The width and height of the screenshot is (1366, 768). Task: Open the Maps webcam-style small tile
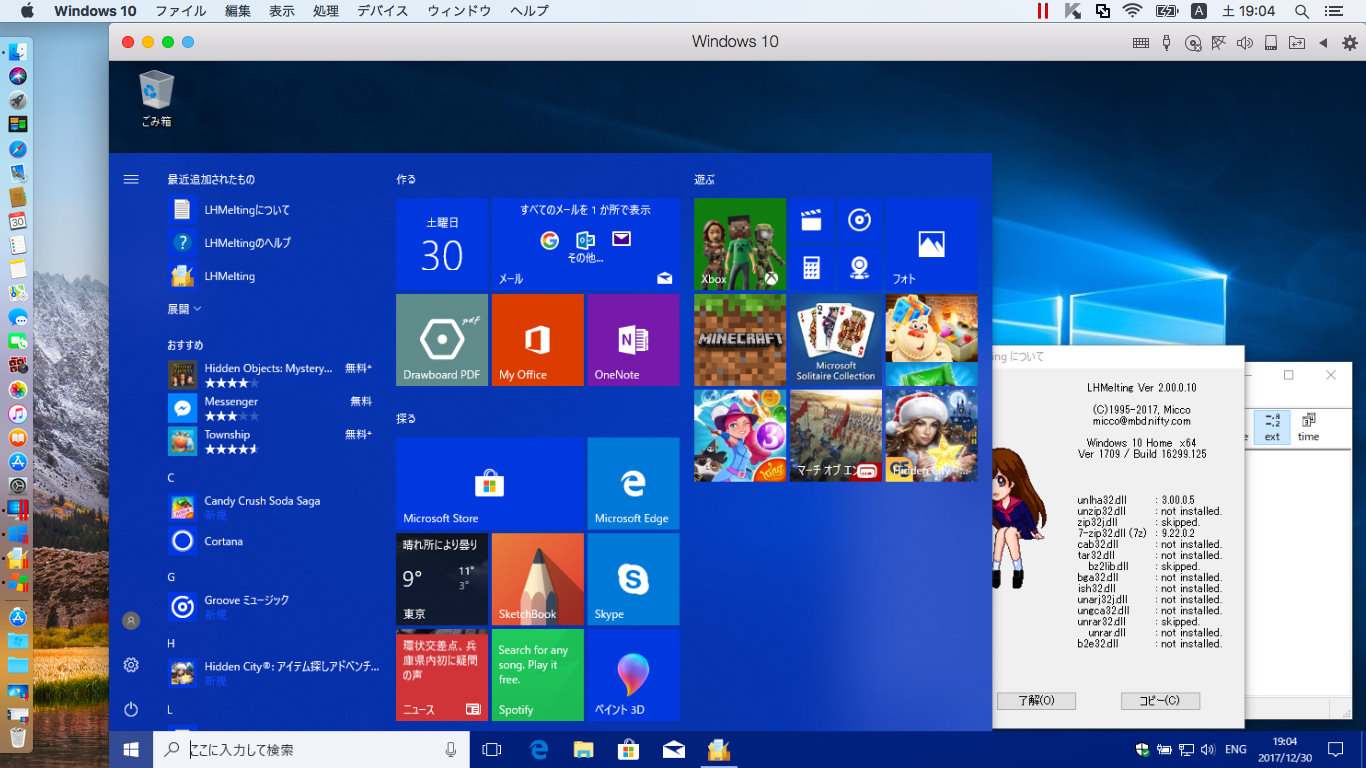click(859, 268)
